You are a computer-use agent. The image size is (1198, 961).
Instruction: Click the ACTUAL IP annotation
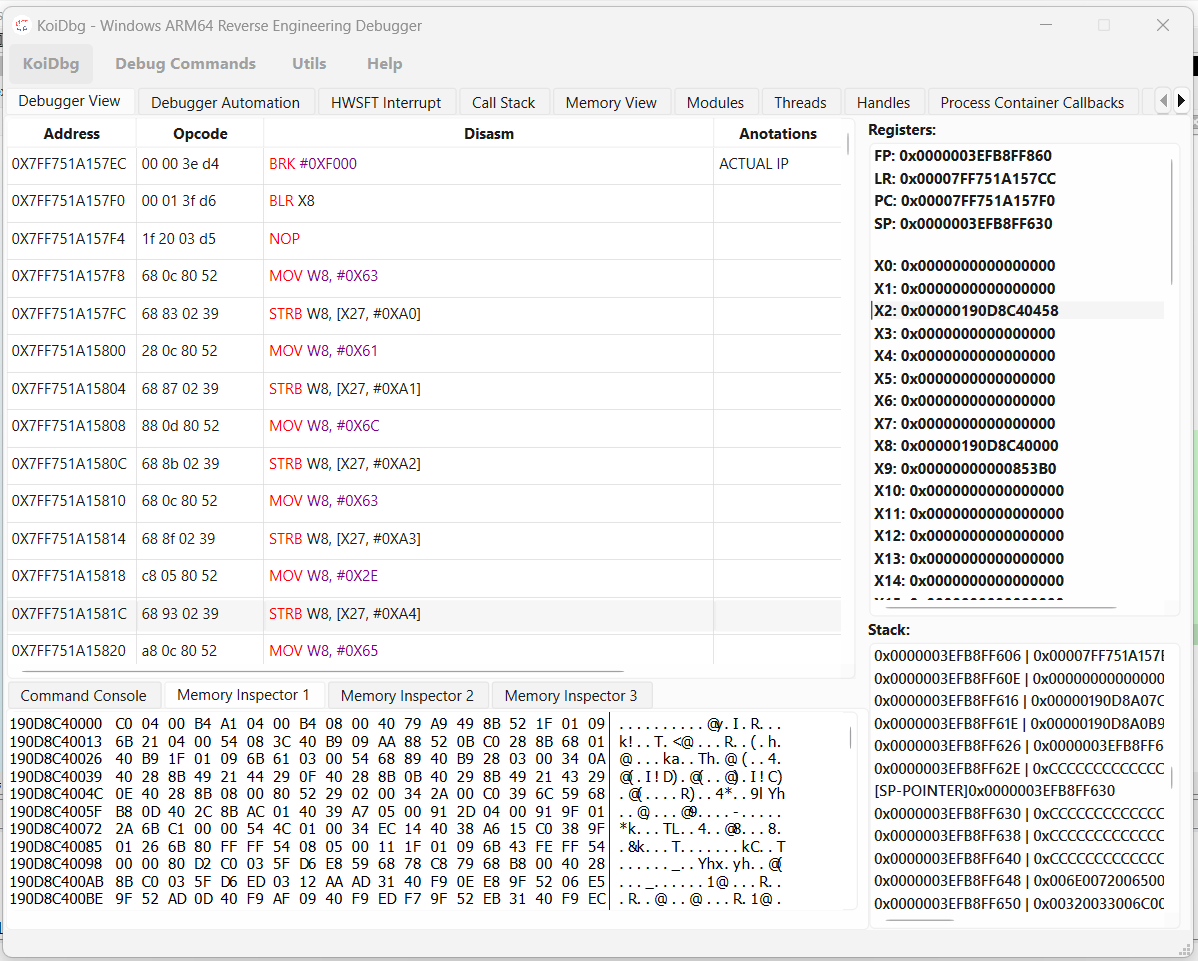tap(753, 163)
